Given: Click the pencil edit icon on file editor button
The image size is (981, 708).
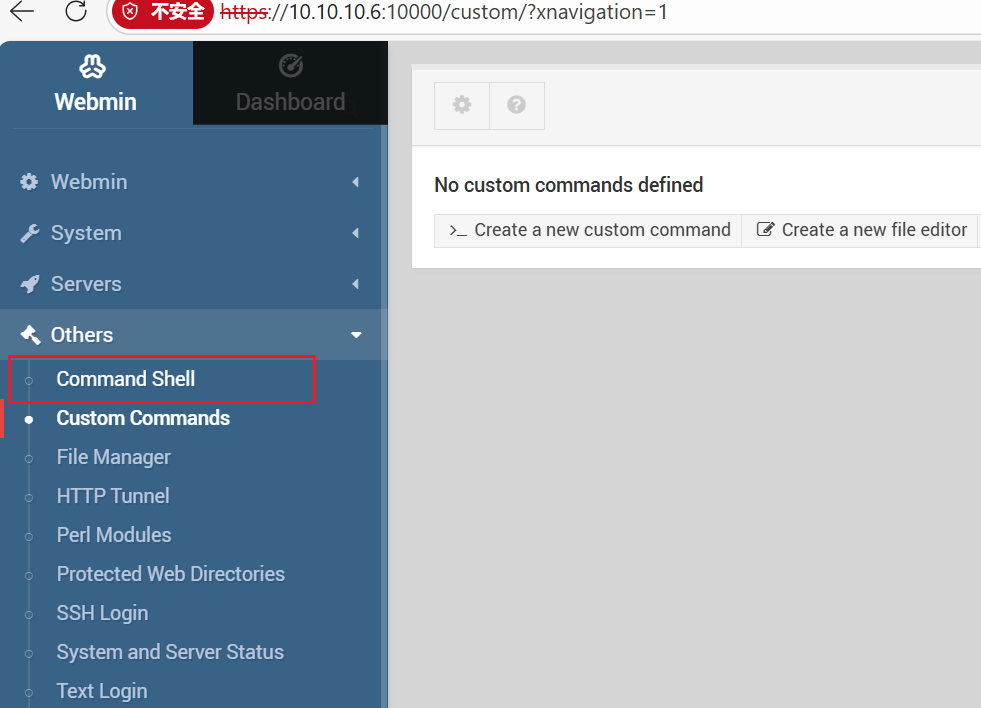Looking at the screenshot, I should (765, 230).
